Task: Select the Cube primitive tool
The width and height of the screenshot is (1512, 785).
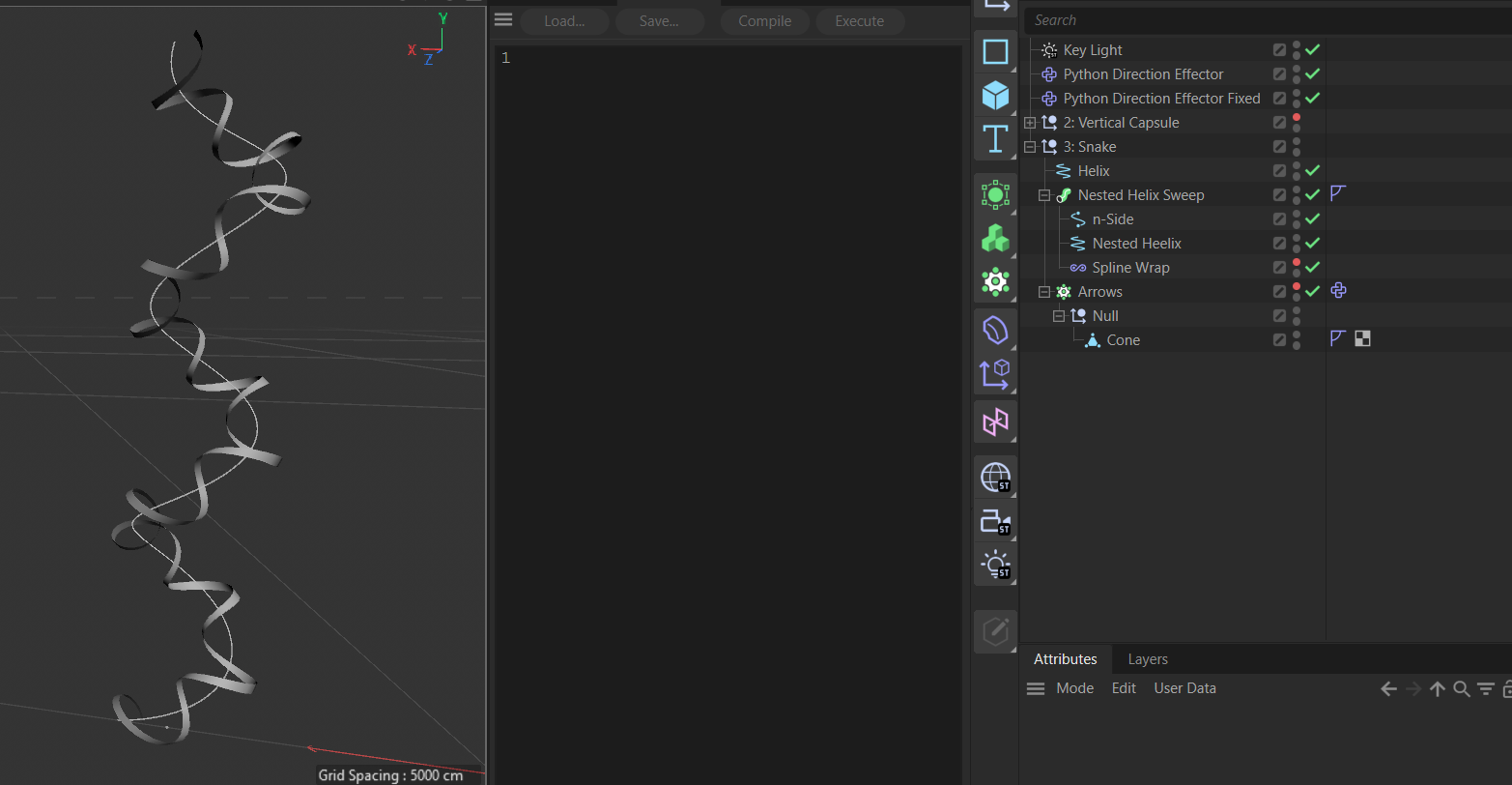Action: (x=995, y=96)
